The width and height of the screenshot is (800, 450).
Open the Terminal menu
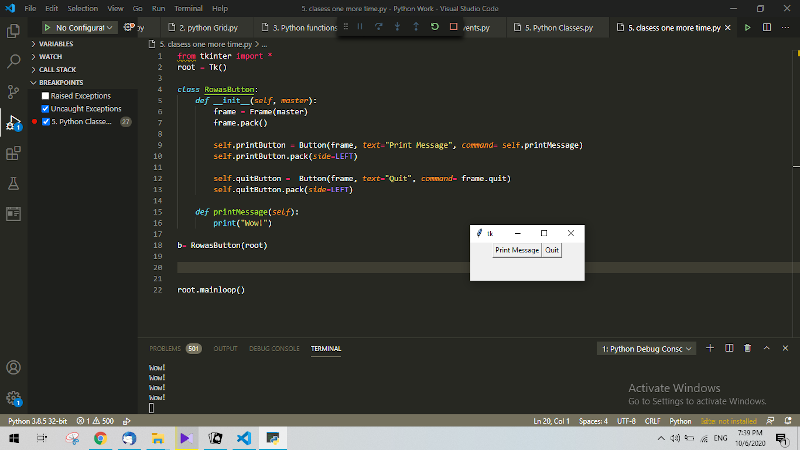point(188,8)
